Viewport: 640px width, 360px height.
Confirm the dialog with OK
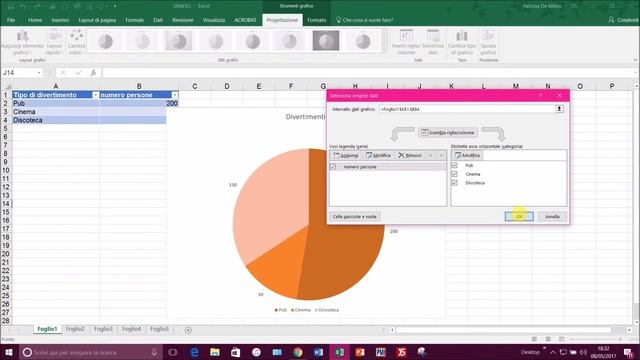[x=519, y=216]
